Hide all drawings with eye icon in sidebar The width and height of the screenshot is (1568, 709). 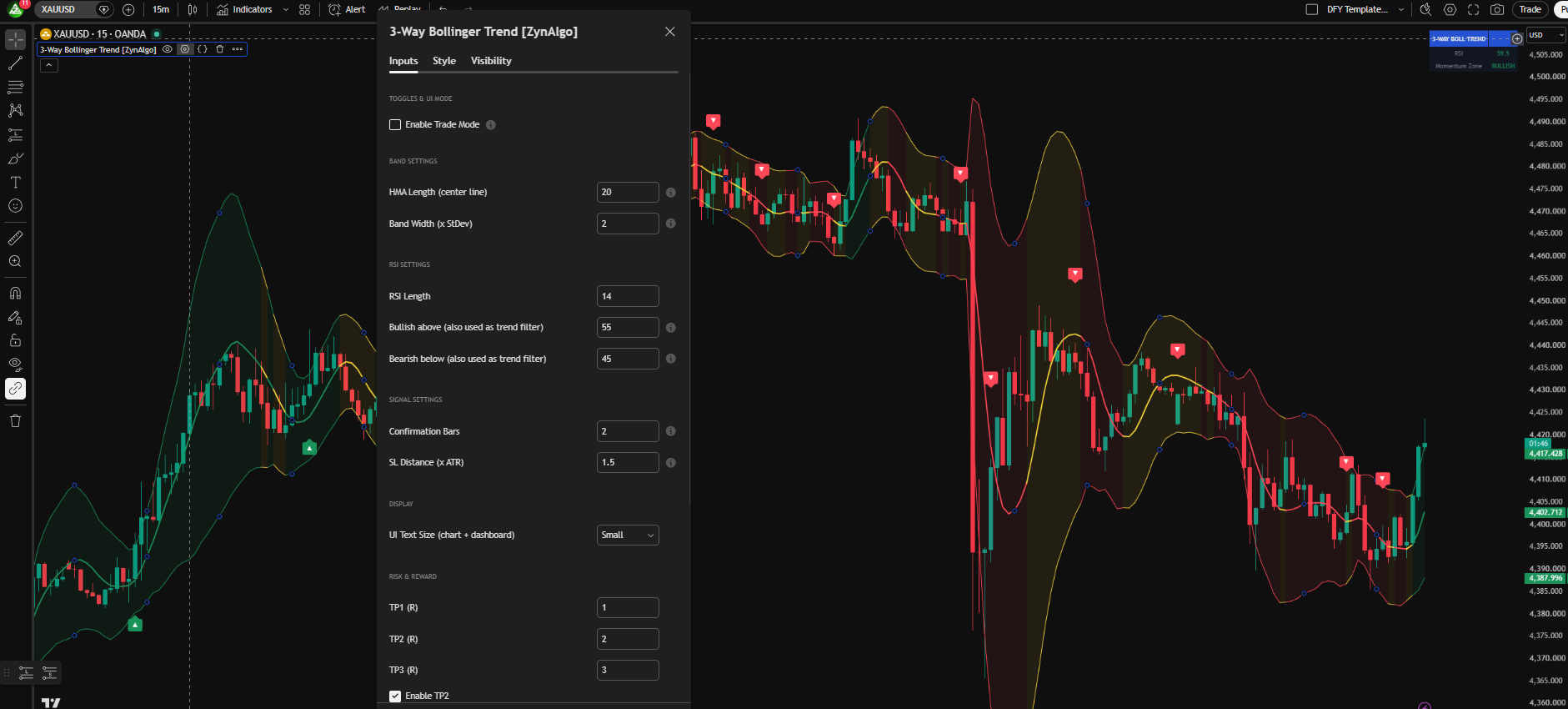pyautogui.click(x=15, y=365)
